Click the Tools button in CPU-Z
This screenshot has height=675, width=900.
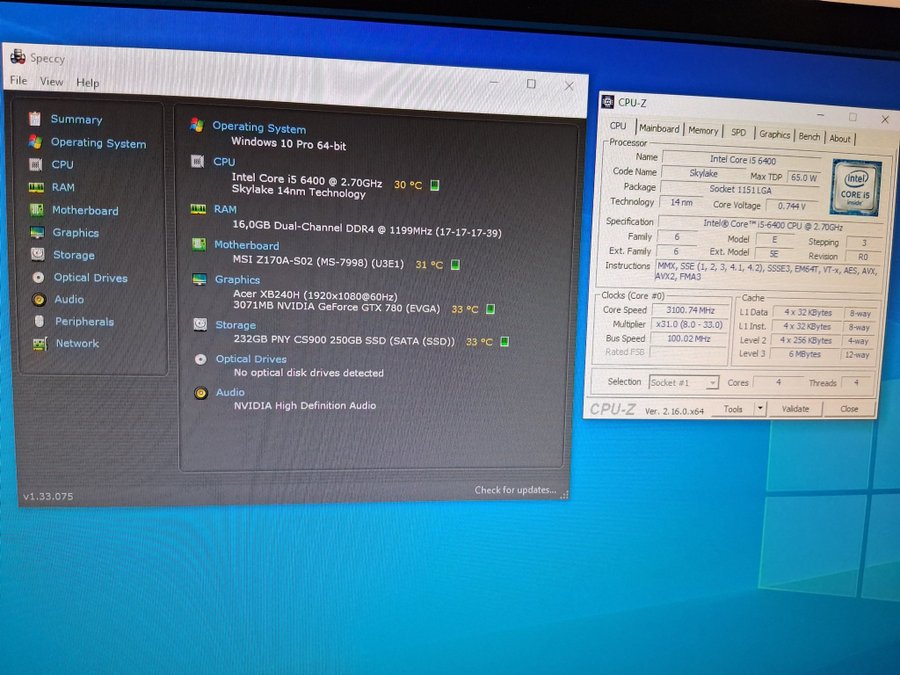(733, 409)
